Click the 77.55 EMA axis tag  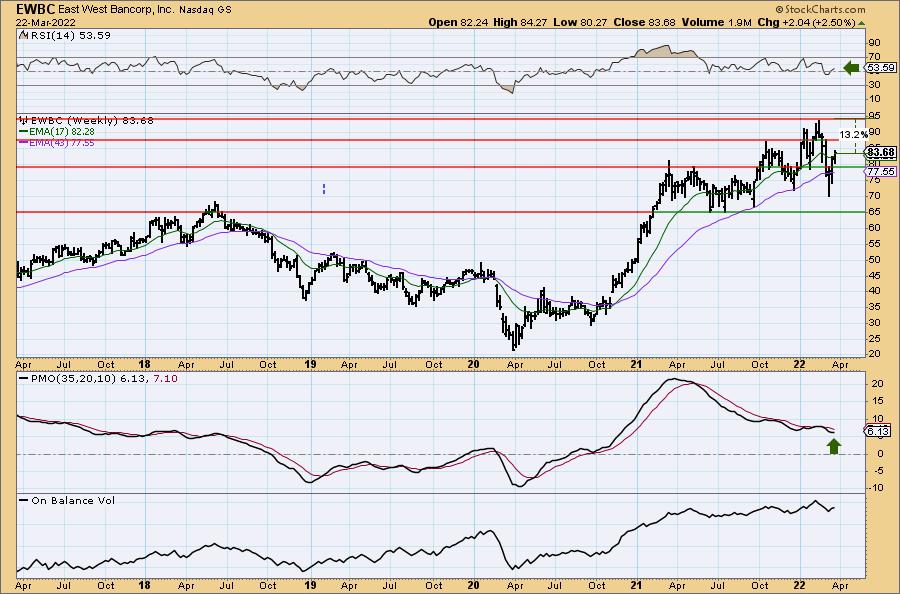(881, 172)
